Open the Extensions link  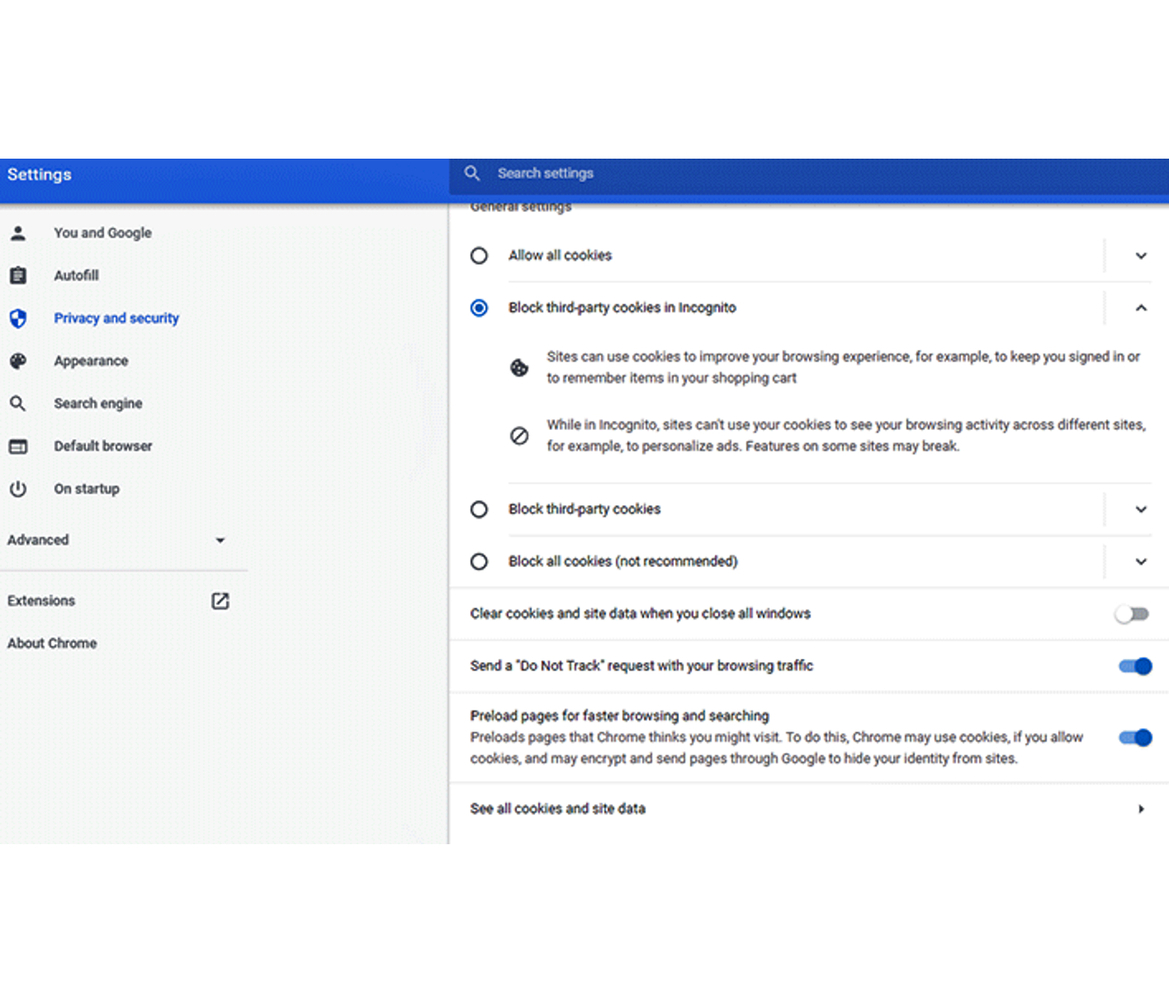pos(41,601)
